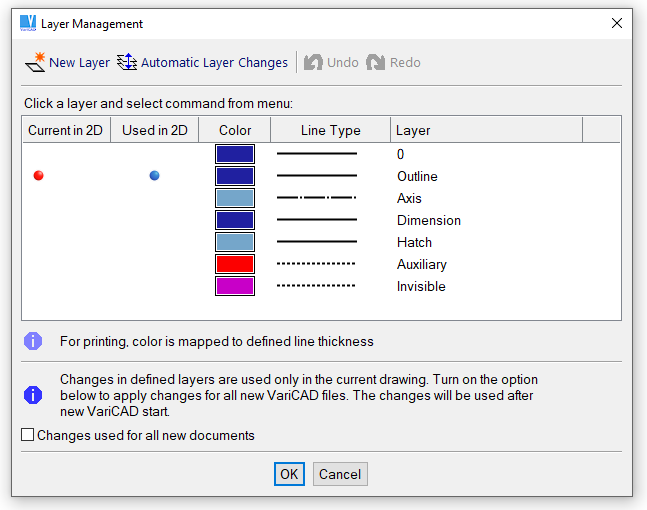This screenshot has height=510, width=647.
Task: Click the VariCAD logo in title bar
Action: coord(28,23)
